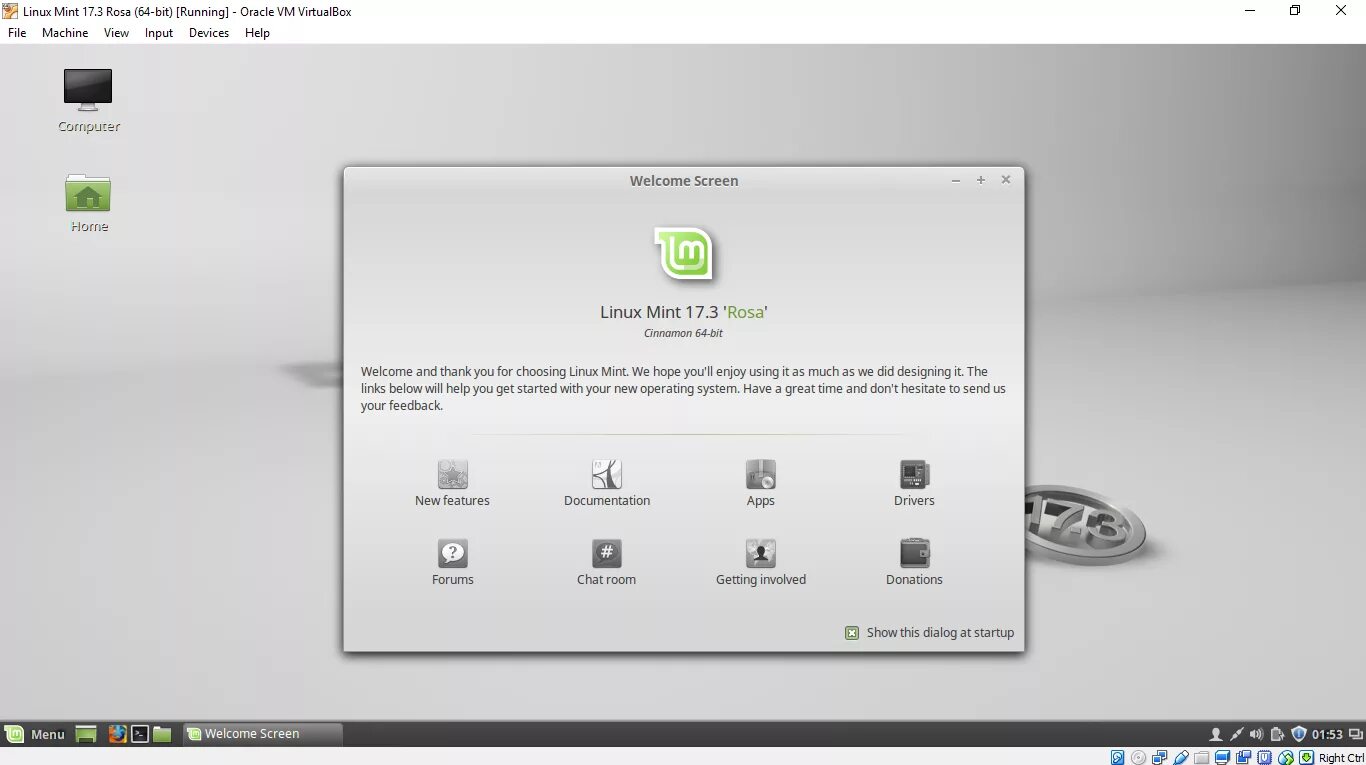Screen dimensions: 1366x765
Task: Uncheck Show this dialog at startup
Action: (852, 633)
